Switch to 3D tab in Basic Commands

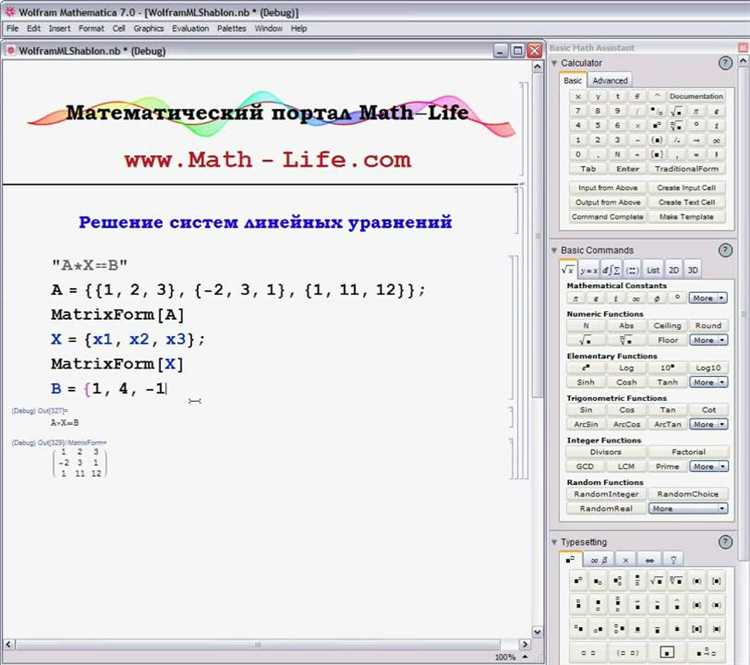tap(693, 270)
